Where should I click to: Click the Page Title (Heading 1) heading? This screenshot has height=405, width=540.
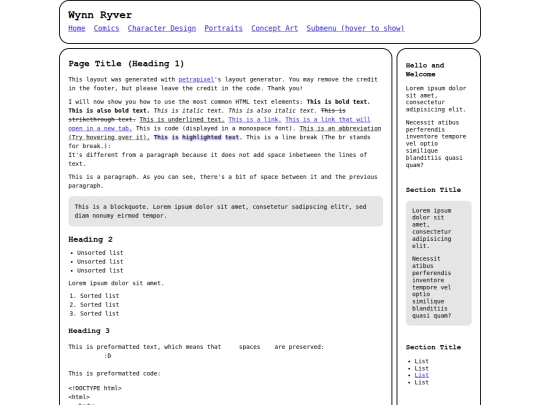126,64
